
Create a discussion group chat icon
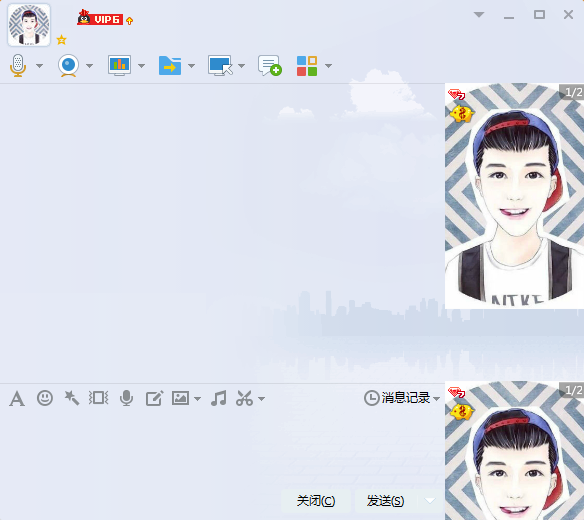point(270,66)
